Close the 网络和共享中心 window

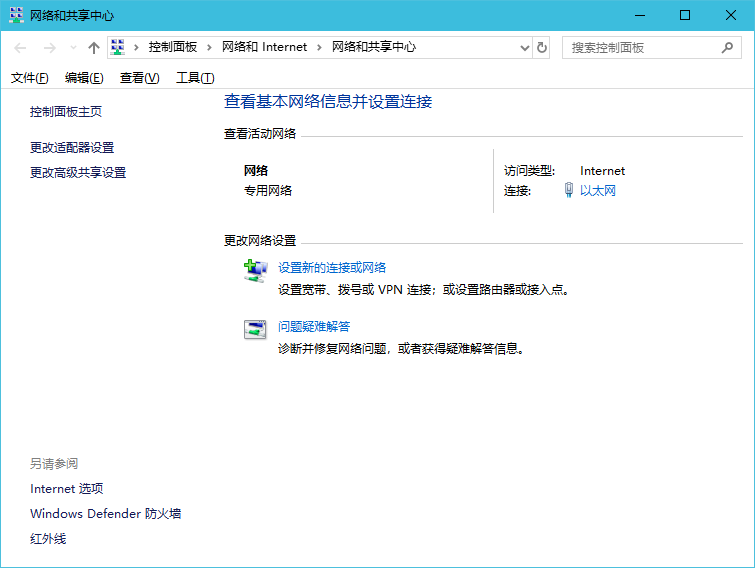pyautogui.click(x=730, y=15)
